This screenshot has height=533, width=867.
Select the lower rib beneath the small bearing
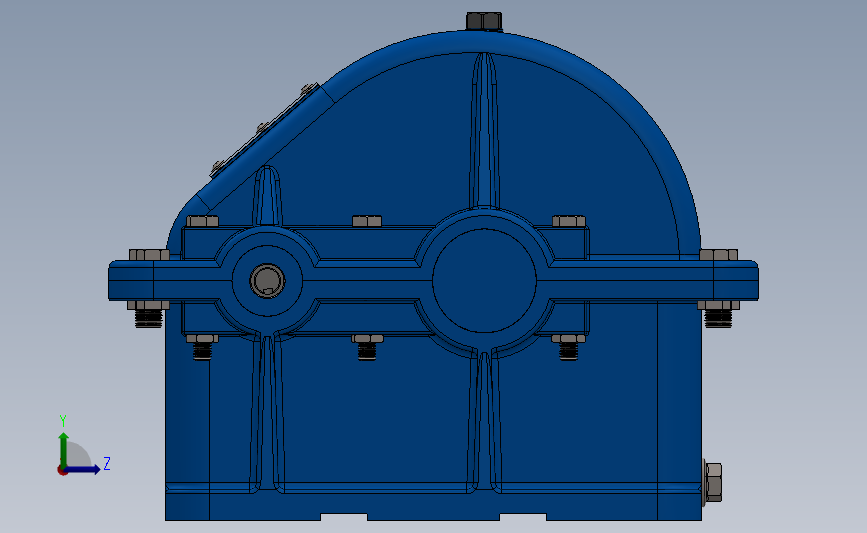(x=268, y=414)
